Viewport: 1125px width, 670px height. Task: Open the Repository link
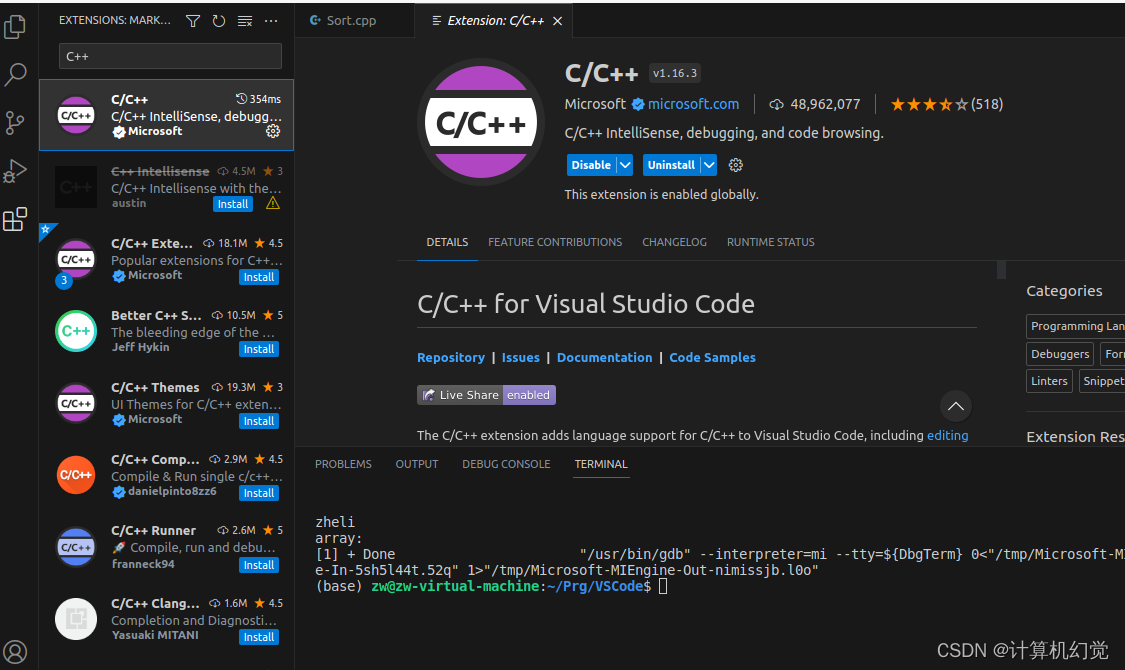[x=451, y=357]
